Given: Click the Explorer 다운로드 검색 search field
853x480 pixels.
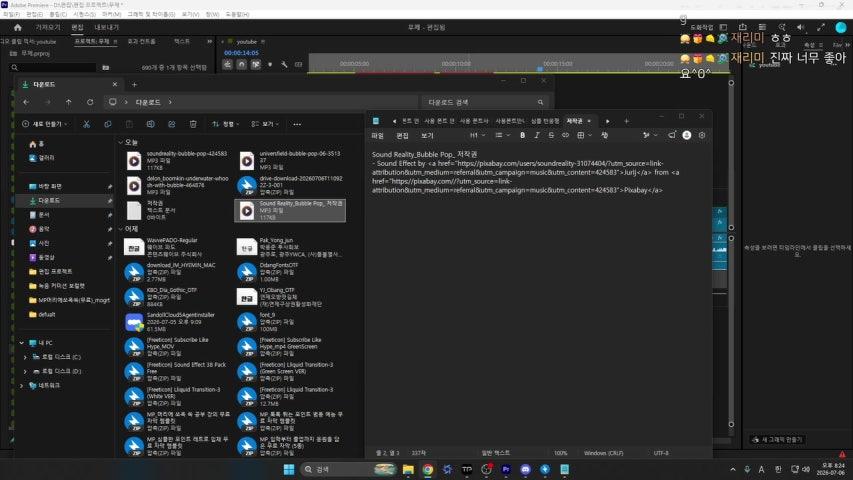Looking at the screenshot, I should click(483, 102).
